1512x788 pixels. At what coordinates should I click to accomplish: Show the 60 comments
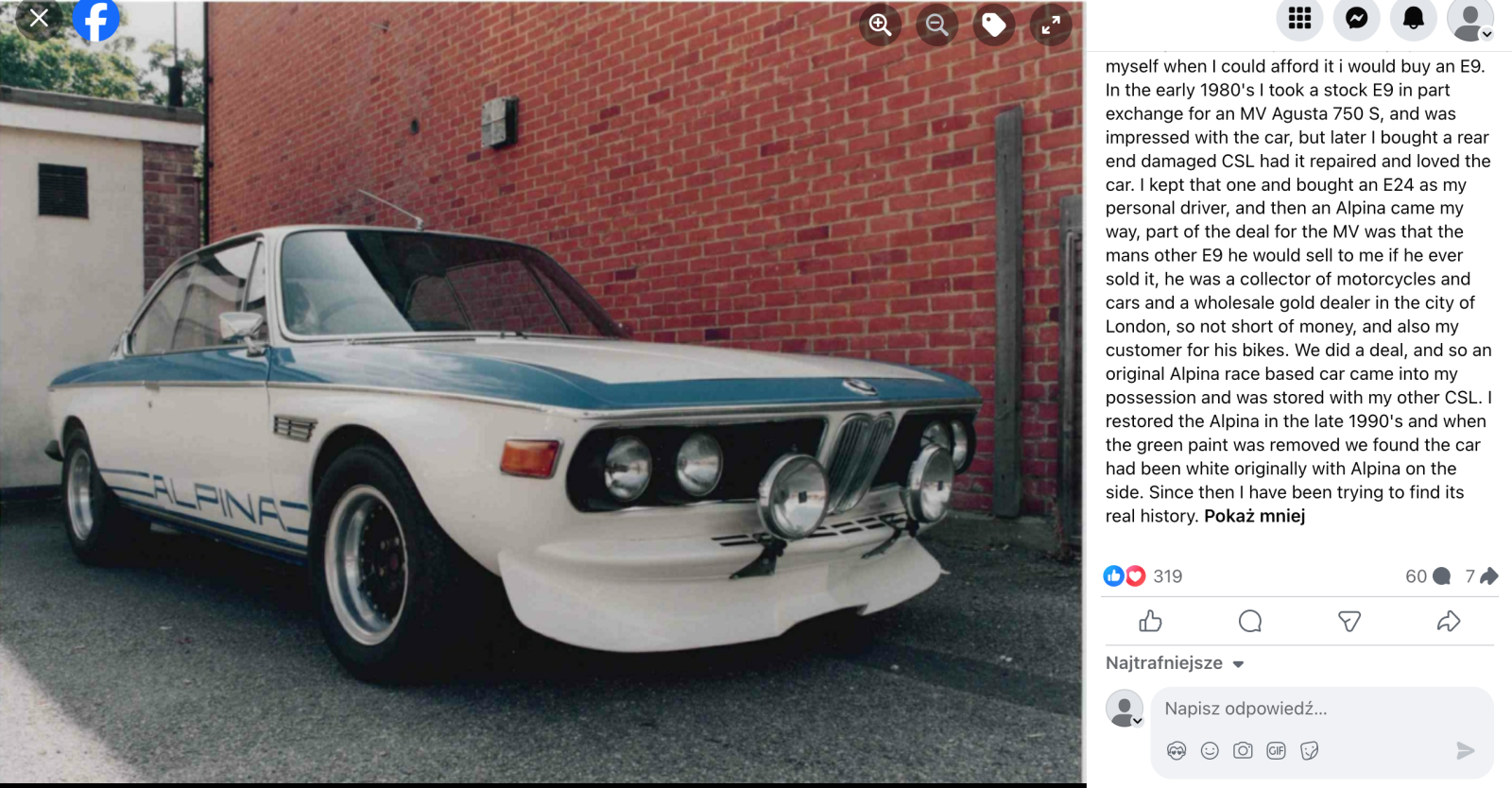tap(1427, 576)
